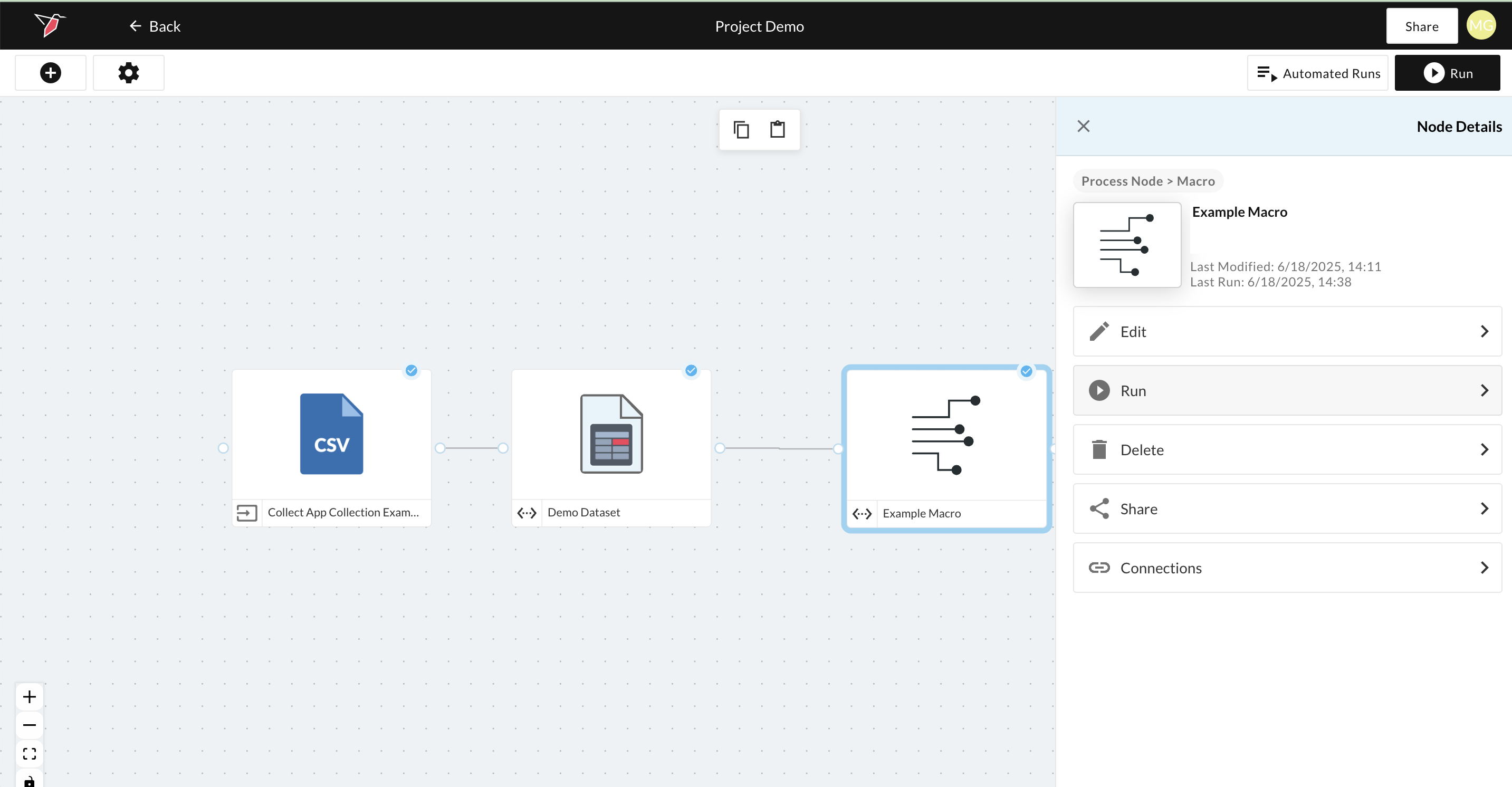
Task: Click checkmark badge on Demo Dataset node
Action: [692, 370]
